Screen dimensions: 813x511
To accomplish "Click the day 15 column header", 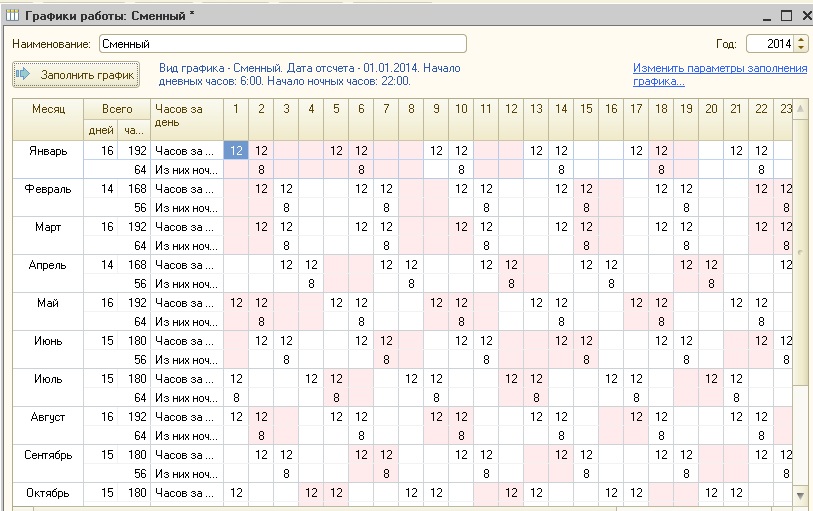I will point(586,108).
